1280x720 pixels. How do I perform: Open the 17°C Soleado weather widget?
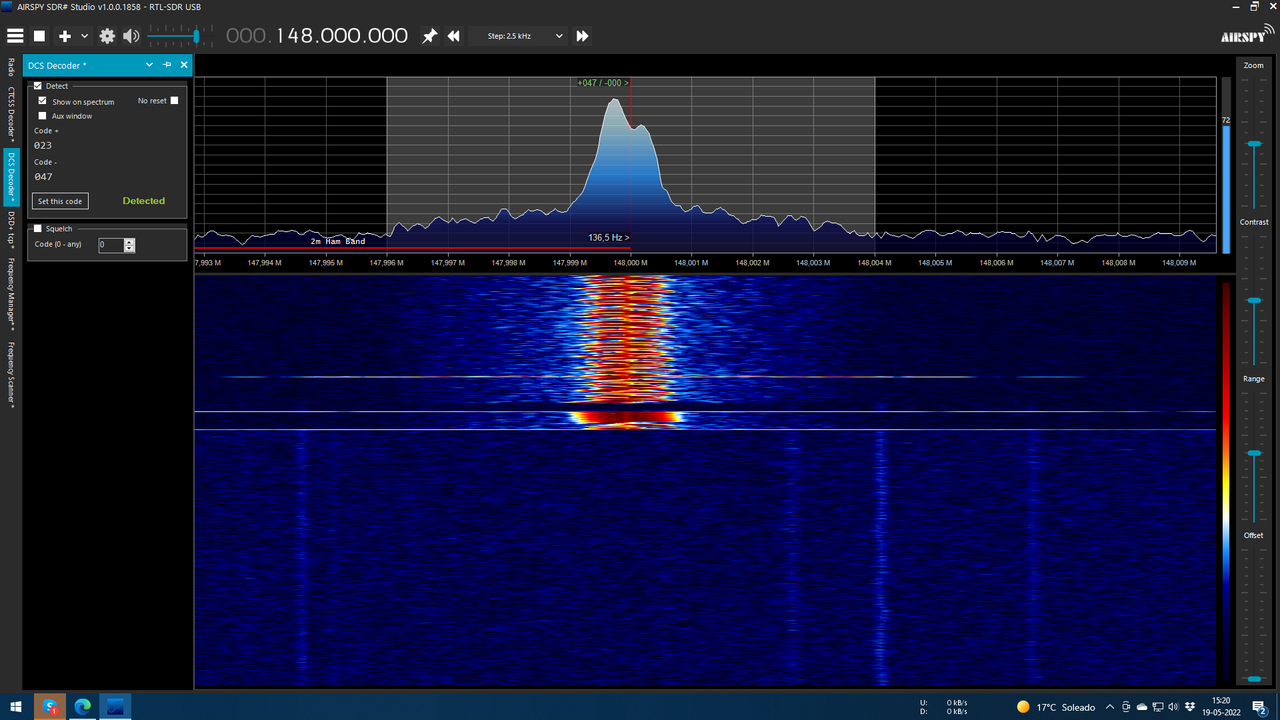(x=1055, y=707)
